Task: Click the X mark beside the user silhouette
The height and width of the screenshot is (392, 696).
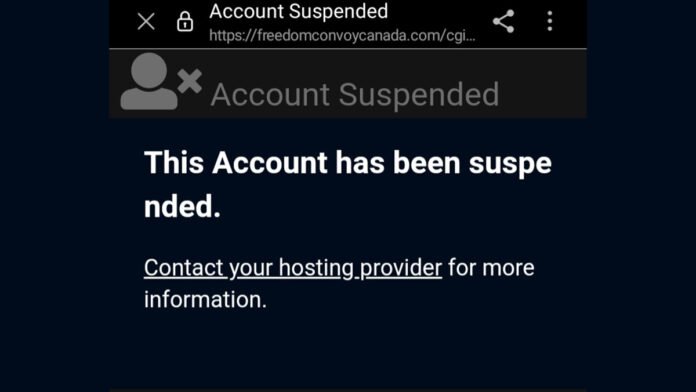Action: point(190,81)
